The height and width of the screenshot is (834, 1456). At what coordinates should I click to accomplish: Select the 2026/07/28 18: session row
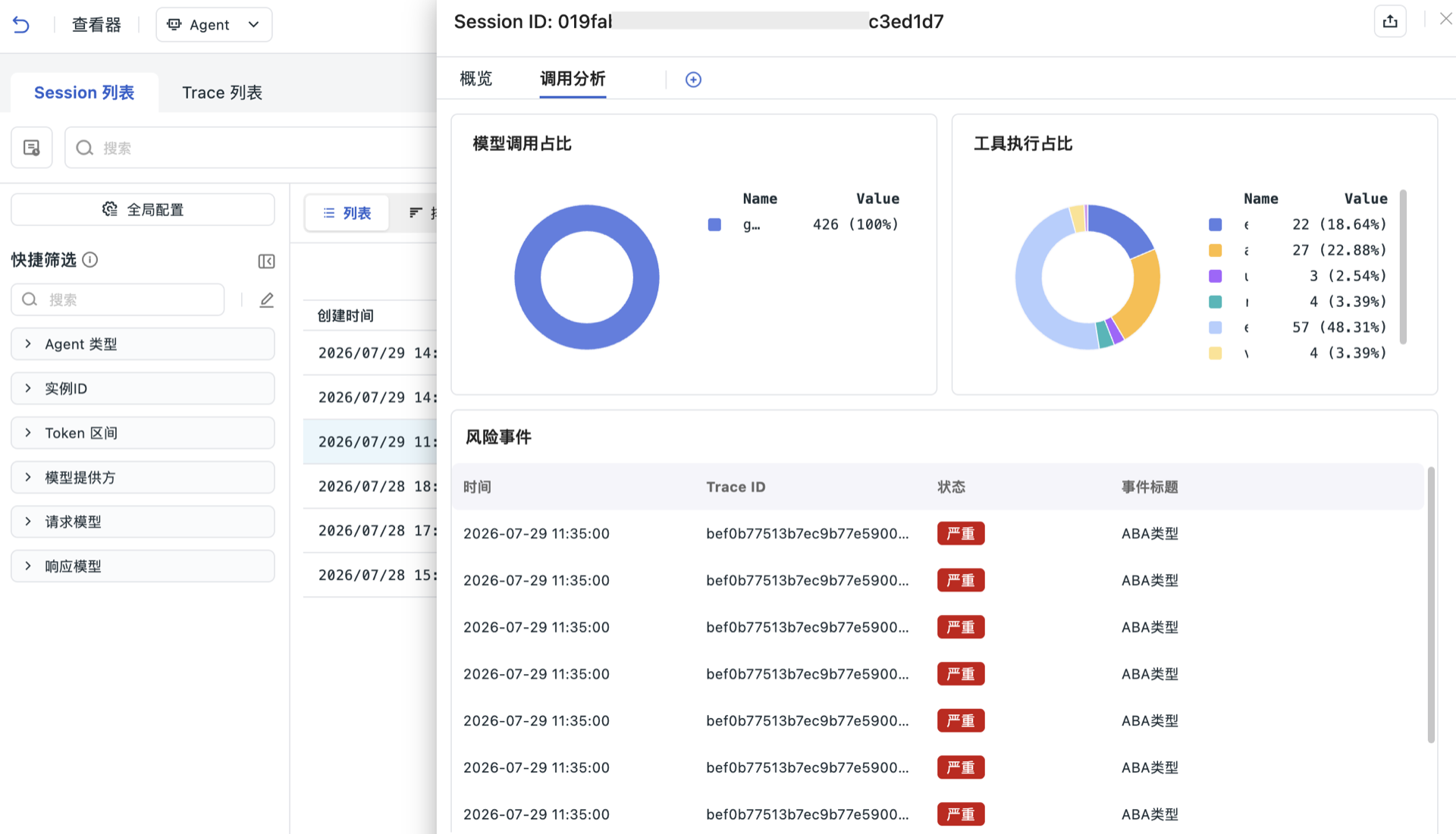coord(370,486)
